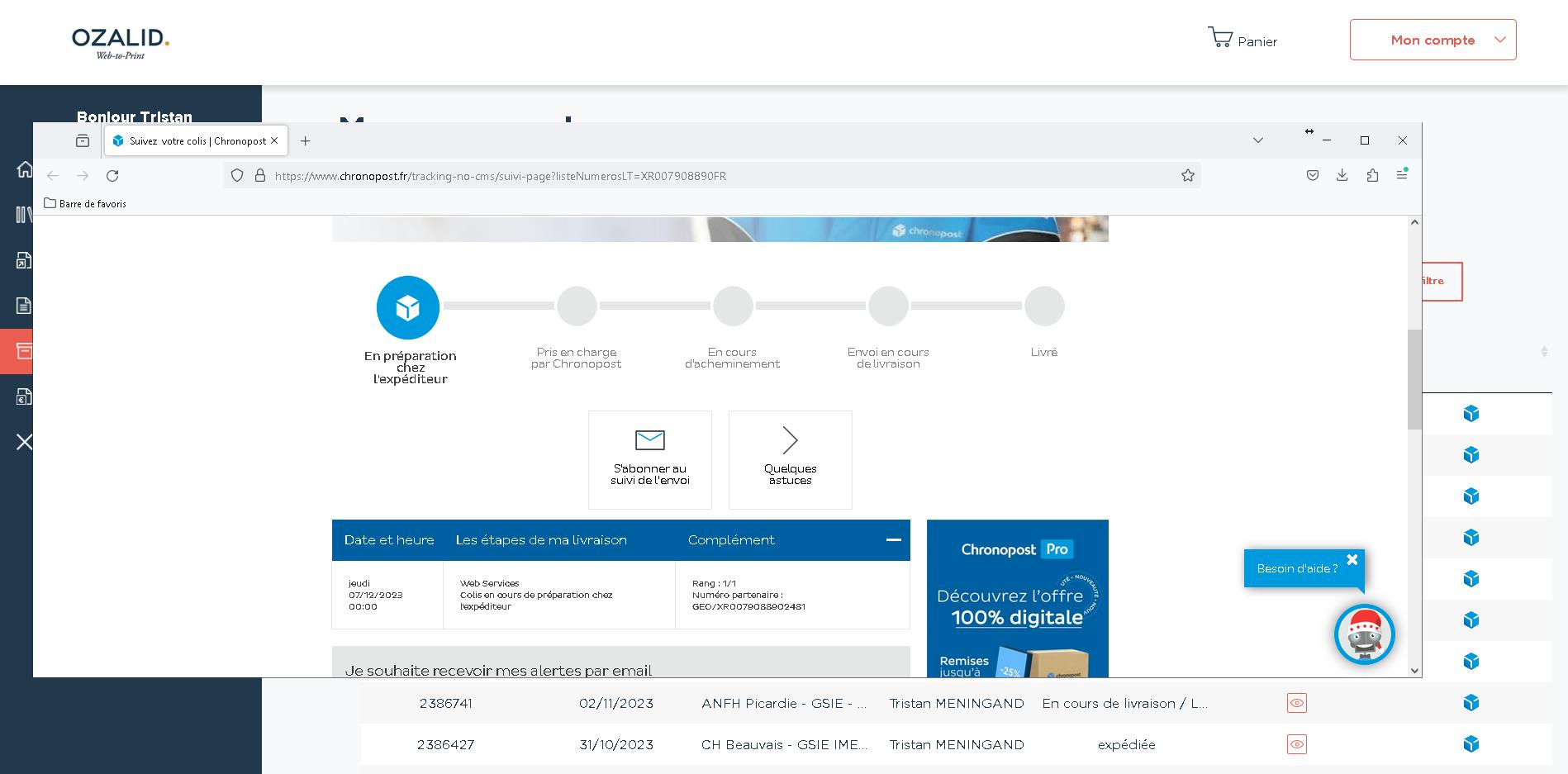Toggle eye icon for order 2386741
Viewport: 1568px width, 774px height.
click(x=1297, y=703)
